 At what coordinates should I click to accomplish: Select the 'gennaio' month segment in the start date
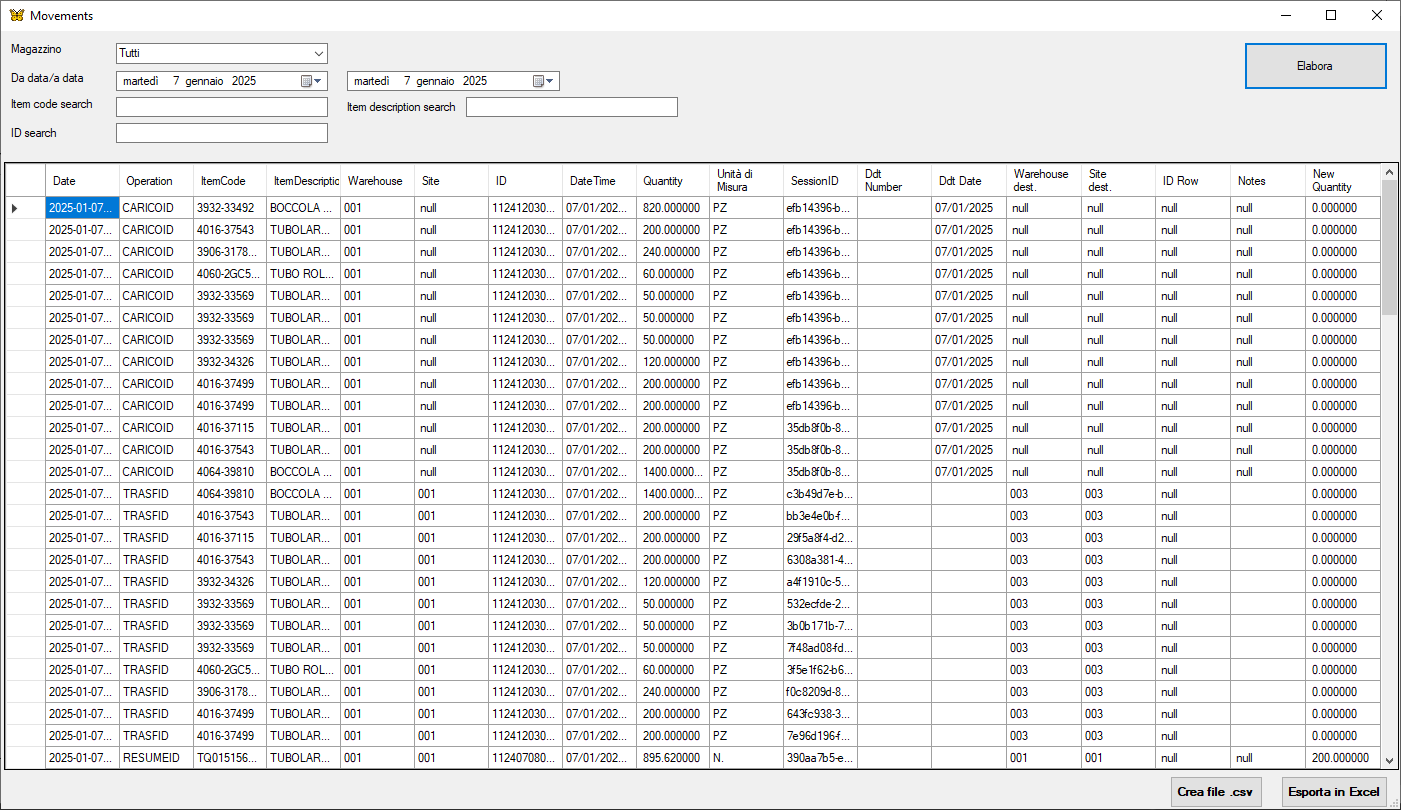click(206, 81)
